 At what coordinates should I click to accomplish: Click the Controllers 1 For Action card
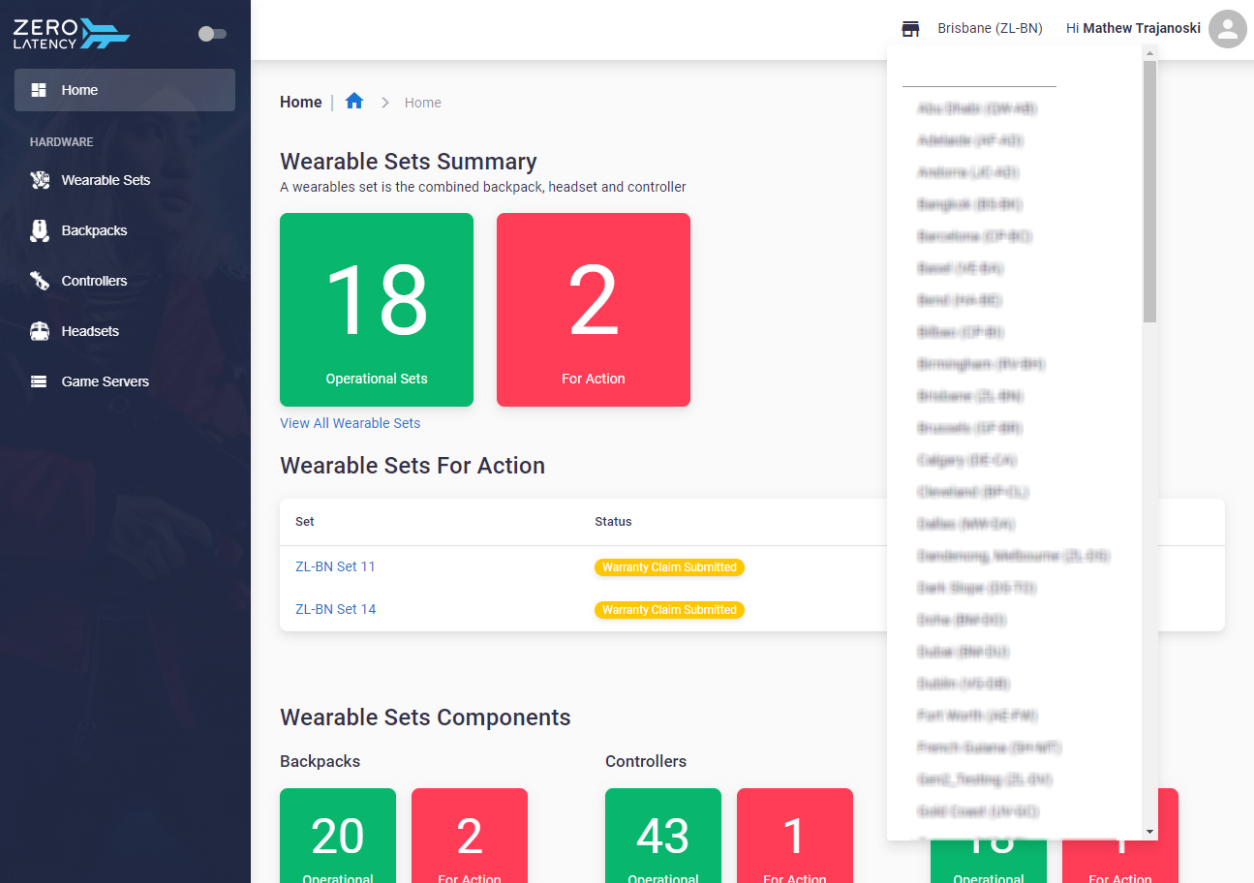[795, 835]
